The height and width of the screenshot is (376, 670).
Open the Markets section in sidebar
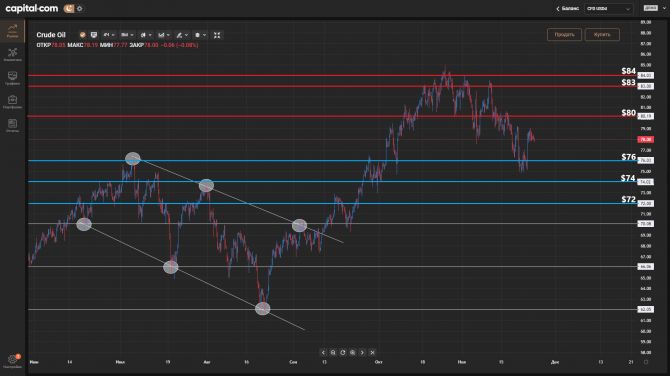[12, 31]
